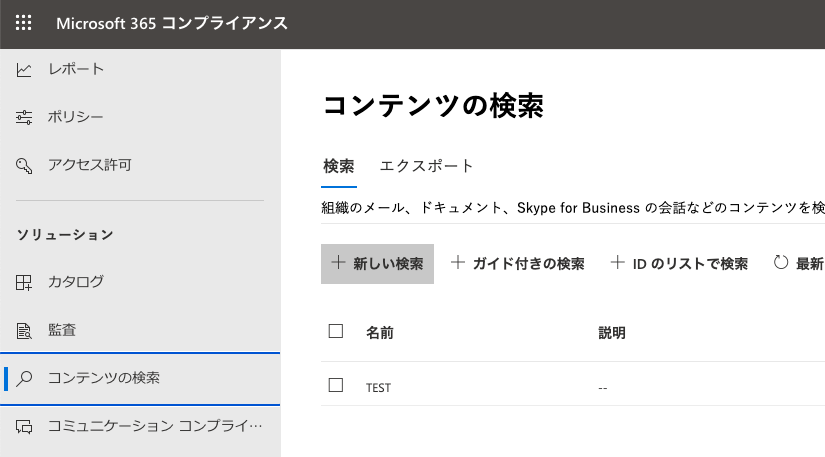This screenshot has height=457, width=825.
Task: Sort by the 名前 column header
Action: coord(380,332)
